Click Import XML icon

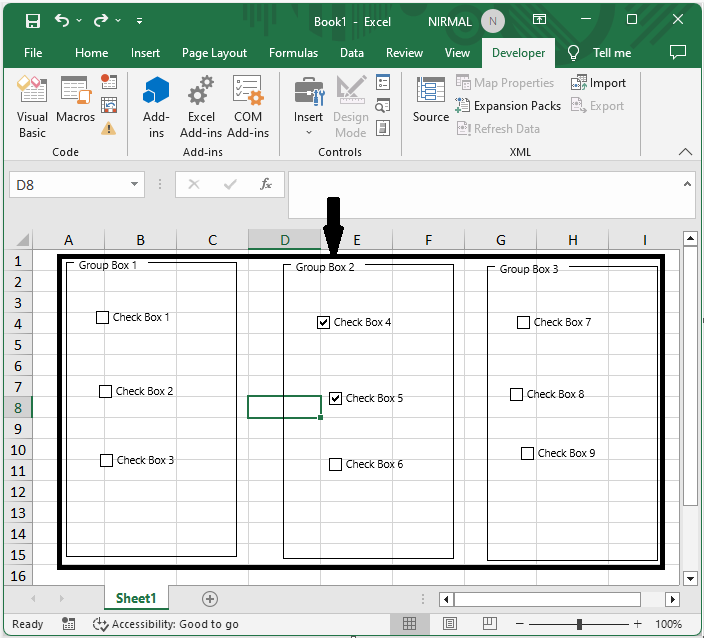(598, 83)
